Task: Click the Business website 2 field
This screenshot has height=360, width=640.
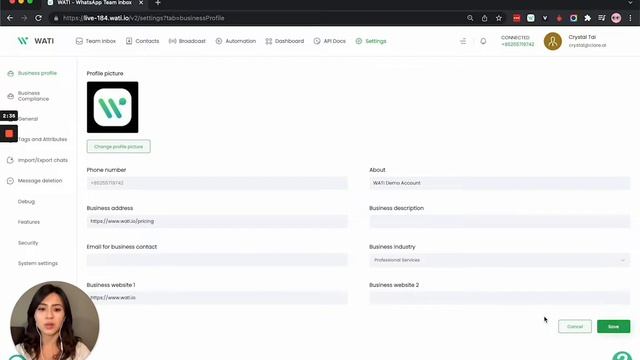Action: (x=500, y=298)
